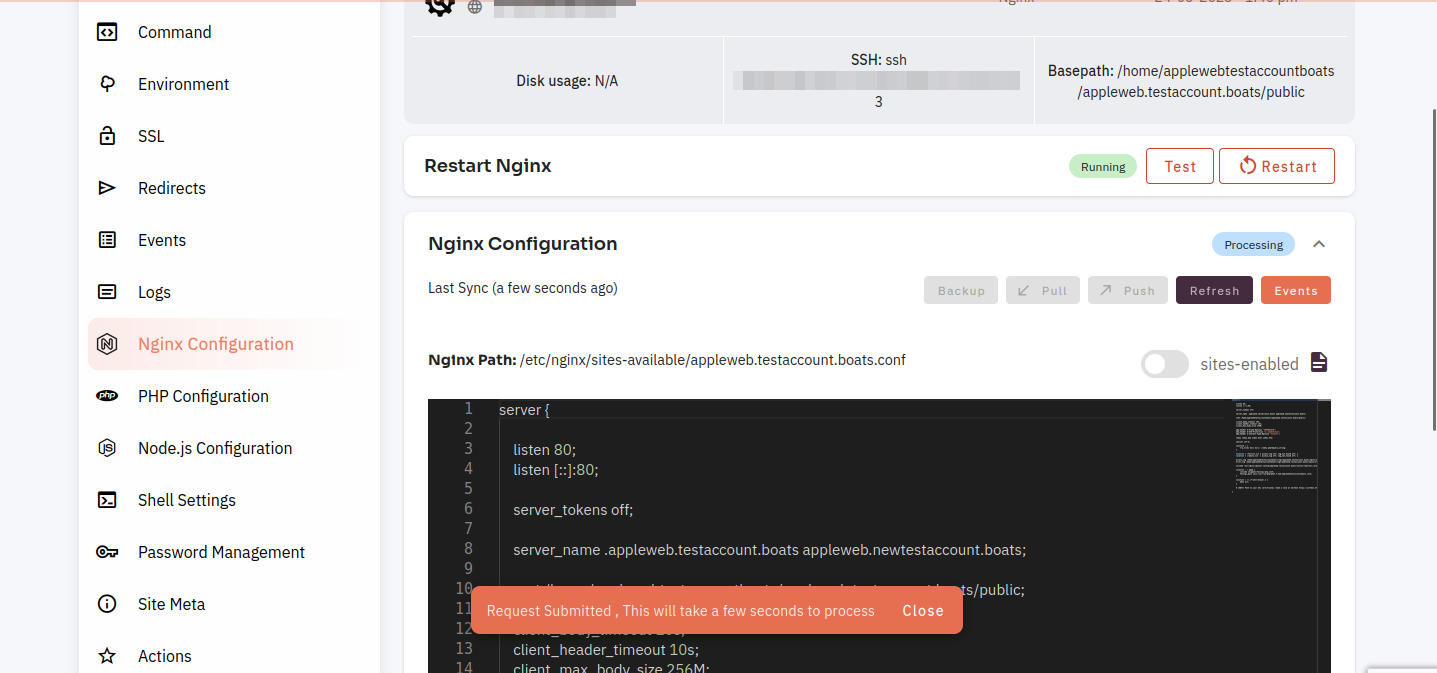Close the Request Submitted notification
Image resolution: width=1437 pixels, height=673 pixels.
(x=923, y=611)
